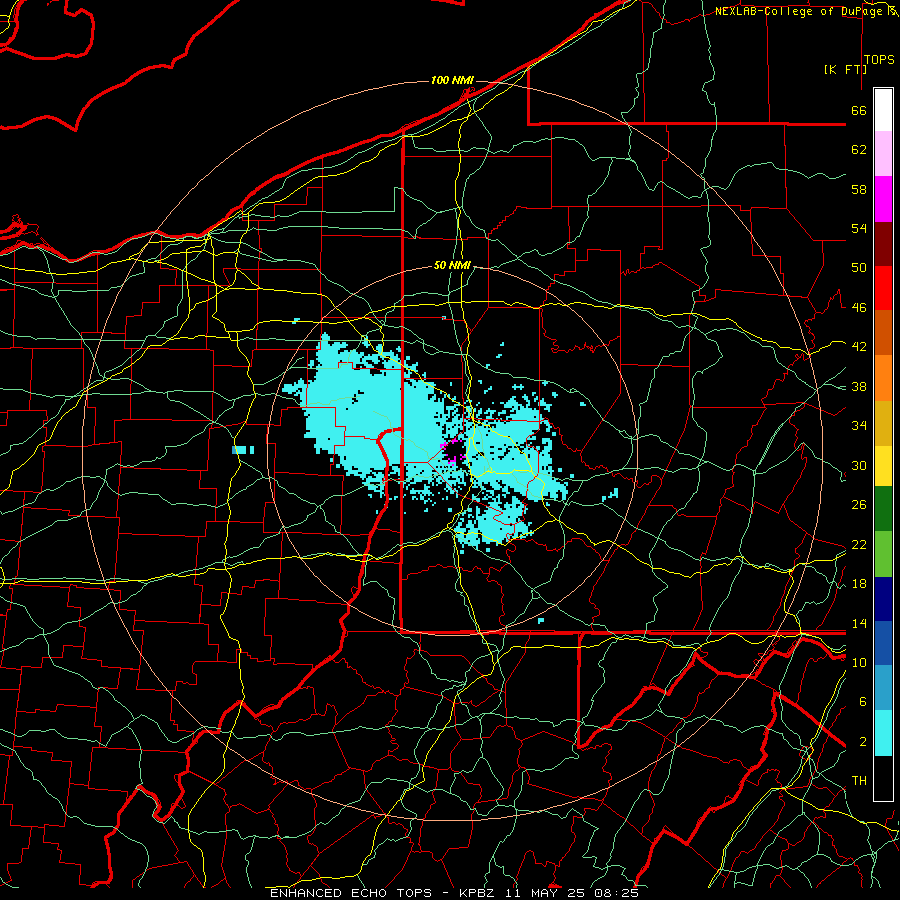Click the yellow 34 kft legend swatch
The image size is (900, 900).
pyautogui.click(x=883, y=466)
